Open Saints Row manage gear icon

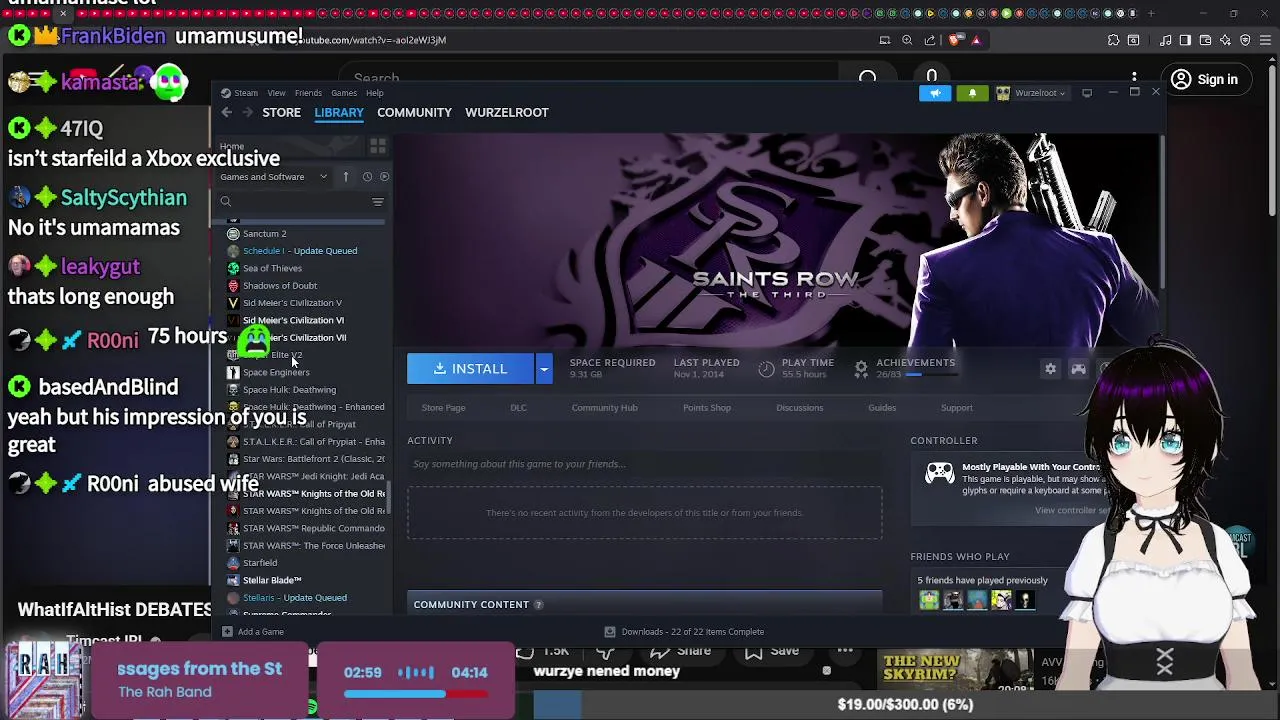pos(1050,369)
